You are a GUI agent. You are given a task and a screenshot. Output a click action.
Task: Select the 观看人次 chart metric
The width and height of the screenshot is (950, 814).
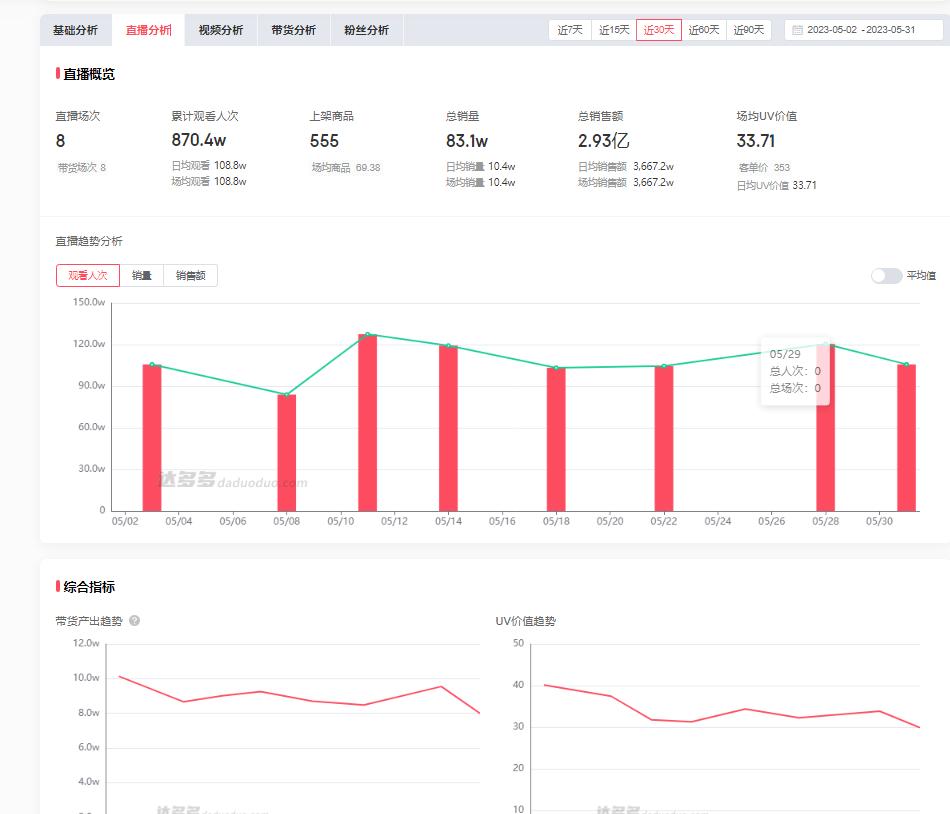[x=88, y=276]
